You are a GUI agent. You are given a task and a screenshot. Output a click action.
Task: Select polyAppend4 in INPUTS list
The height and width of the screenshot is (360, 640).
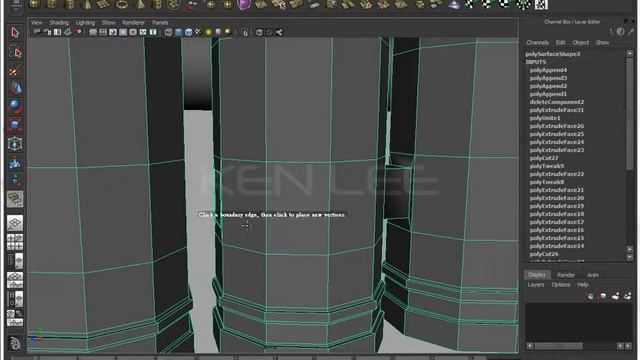tap(548, 70)
